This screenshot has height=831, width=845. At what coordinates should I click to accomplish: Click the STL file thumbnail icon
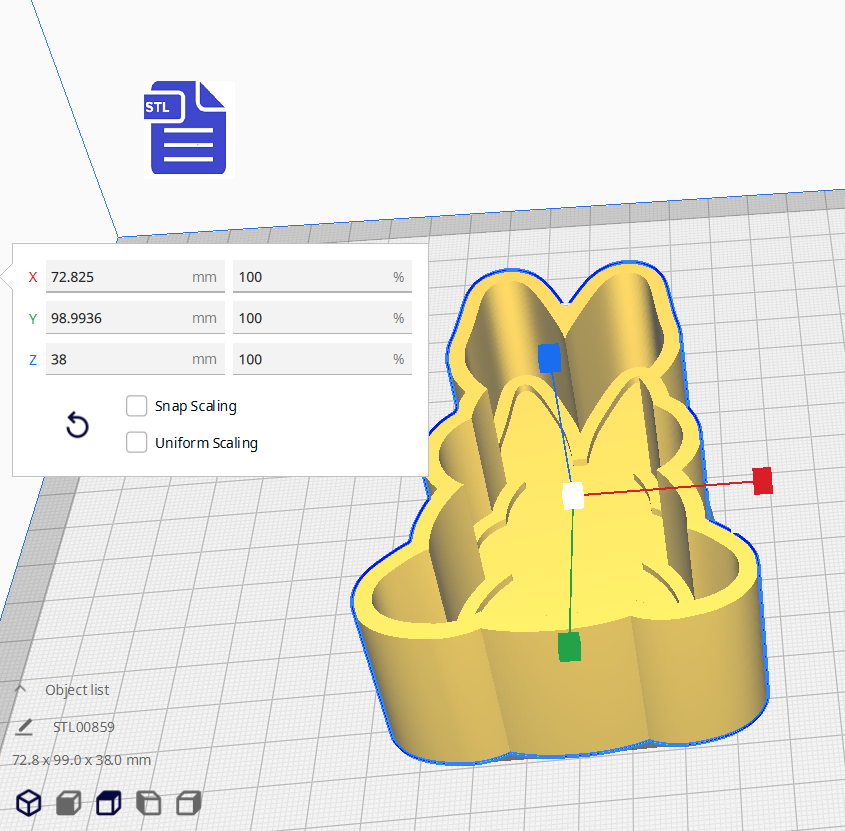click(x=186, y=128)
